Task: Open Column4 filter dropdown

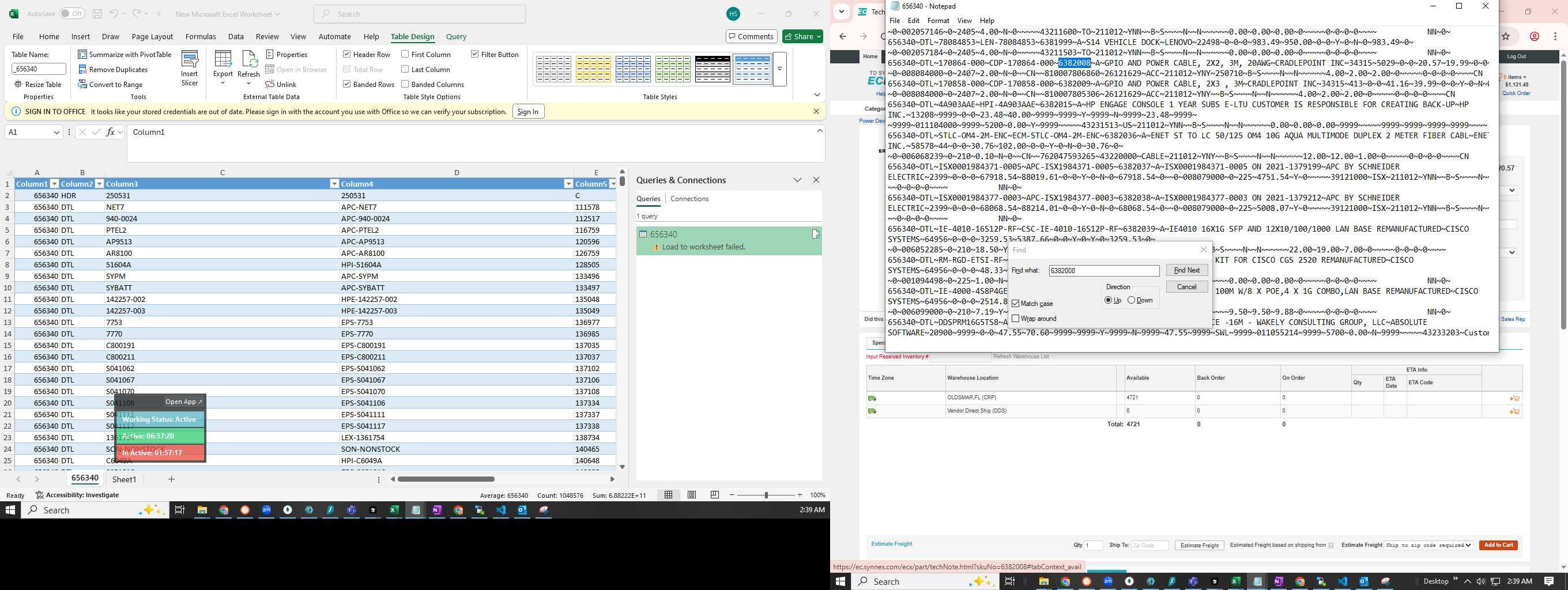Action: click(568, 184)
